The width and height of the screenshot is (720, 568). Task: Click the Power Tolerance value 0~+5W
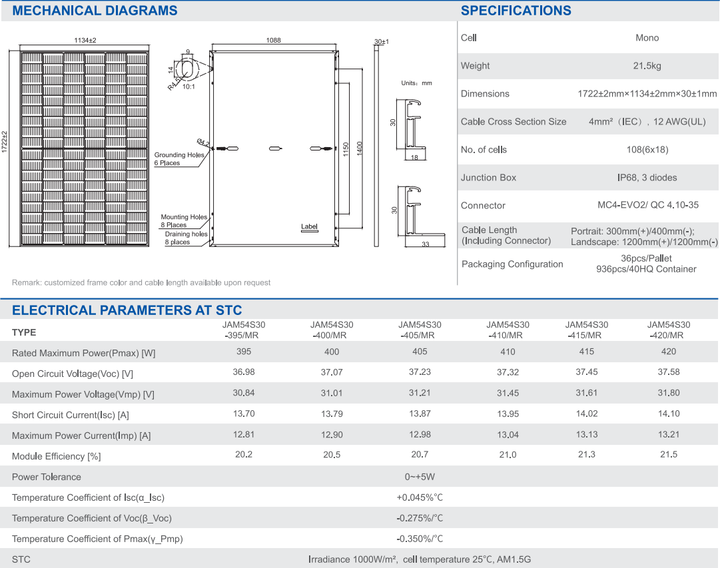click(420, 477)
